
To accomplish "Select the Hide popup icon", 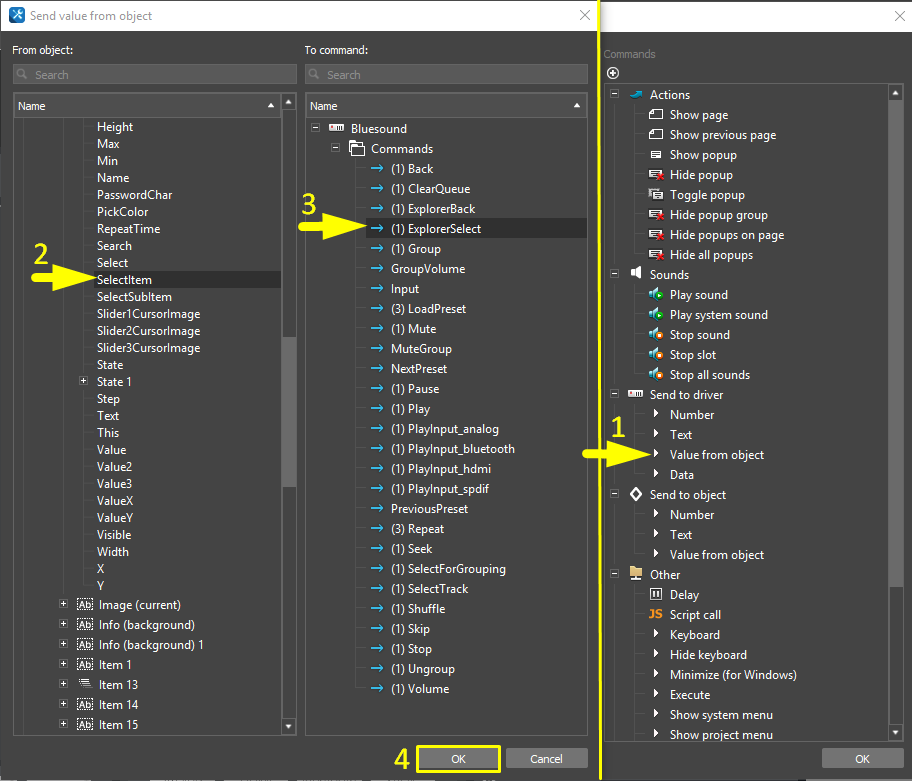I will [x=656, y=175].
